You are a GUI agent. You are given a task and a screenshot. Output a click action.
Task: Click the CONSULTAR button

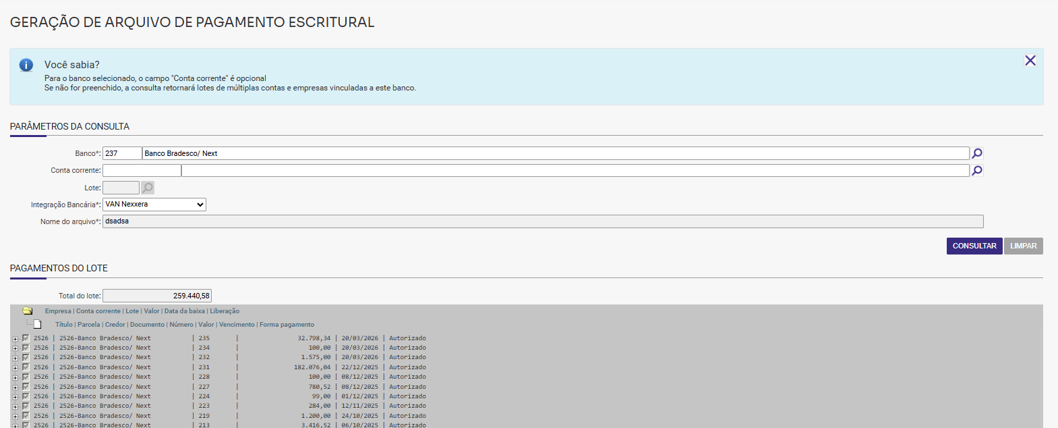[x=974, y=246]
